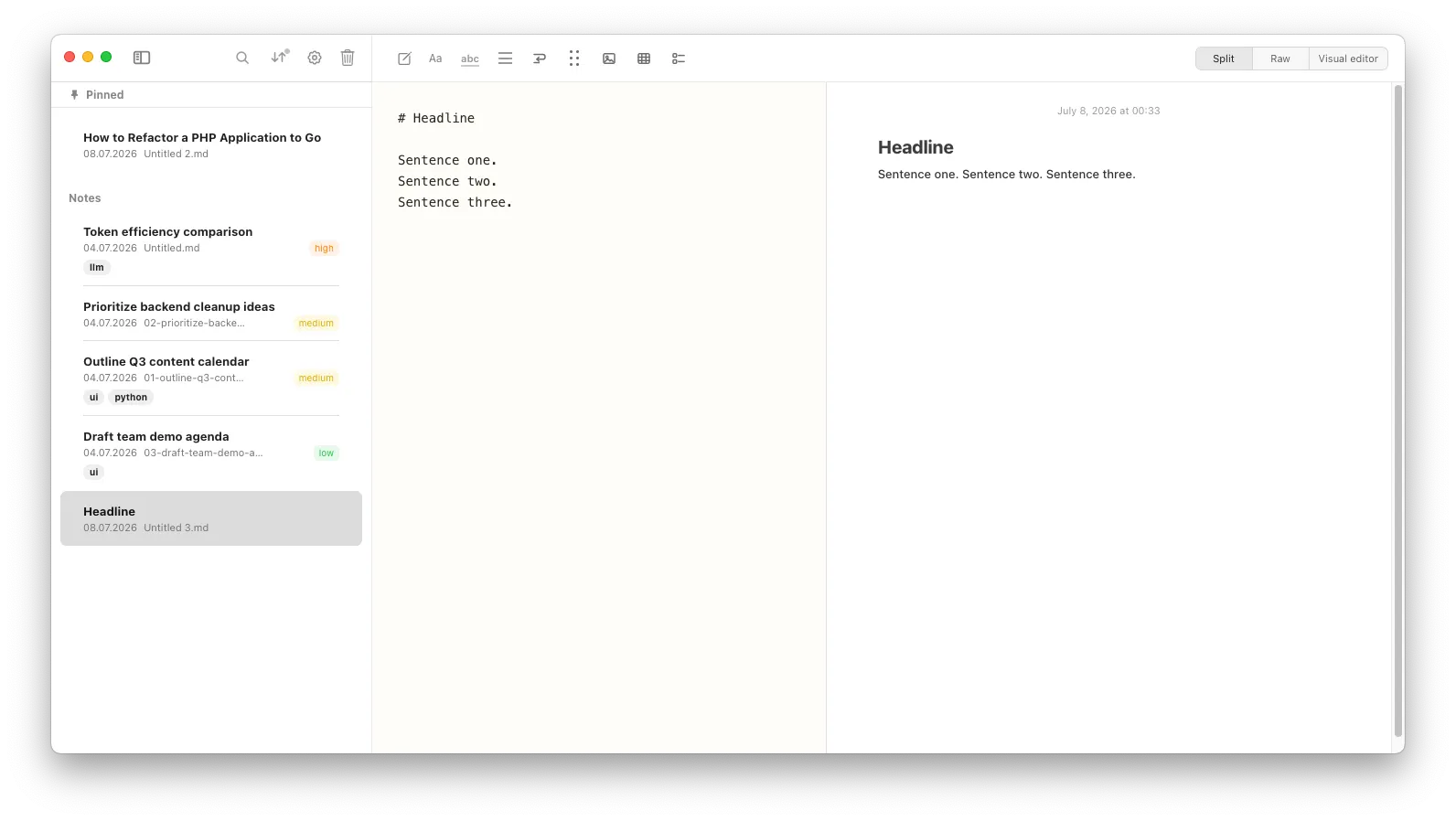The height and width of the screenshot is (821, 1456).
Task: Open the sort order arrows icon
Action: point(280,57)
